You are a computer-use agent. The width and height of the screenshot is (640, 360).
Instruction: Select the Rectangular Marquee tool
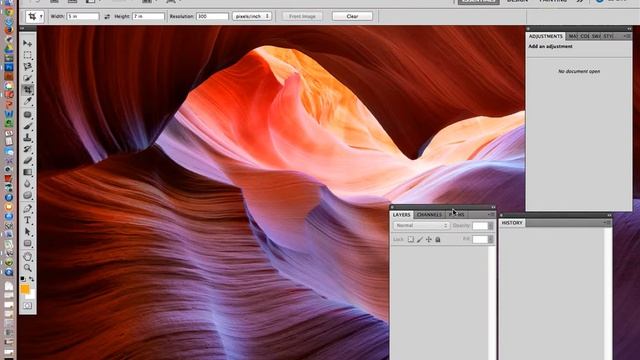[x=27, y=55]
